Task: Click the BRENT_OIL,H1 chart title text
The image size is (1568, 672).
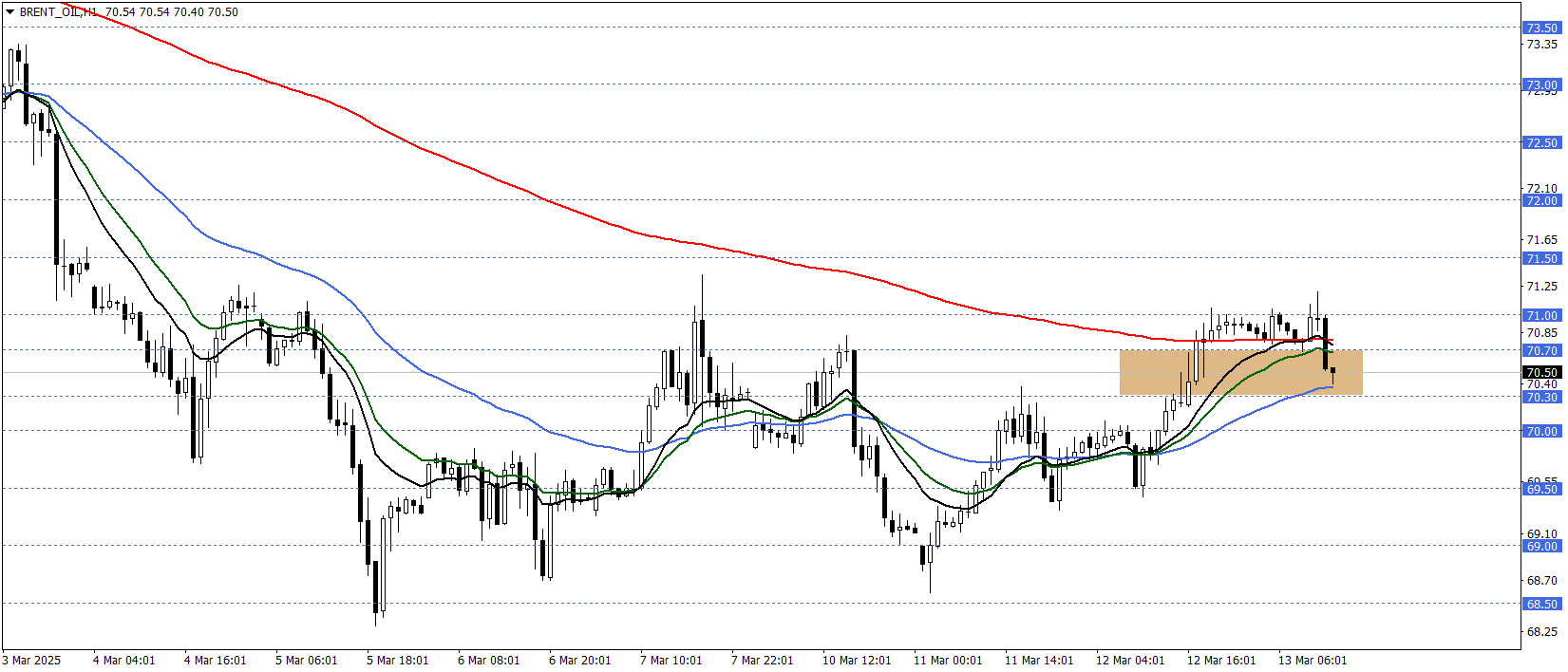Action: 58,12
